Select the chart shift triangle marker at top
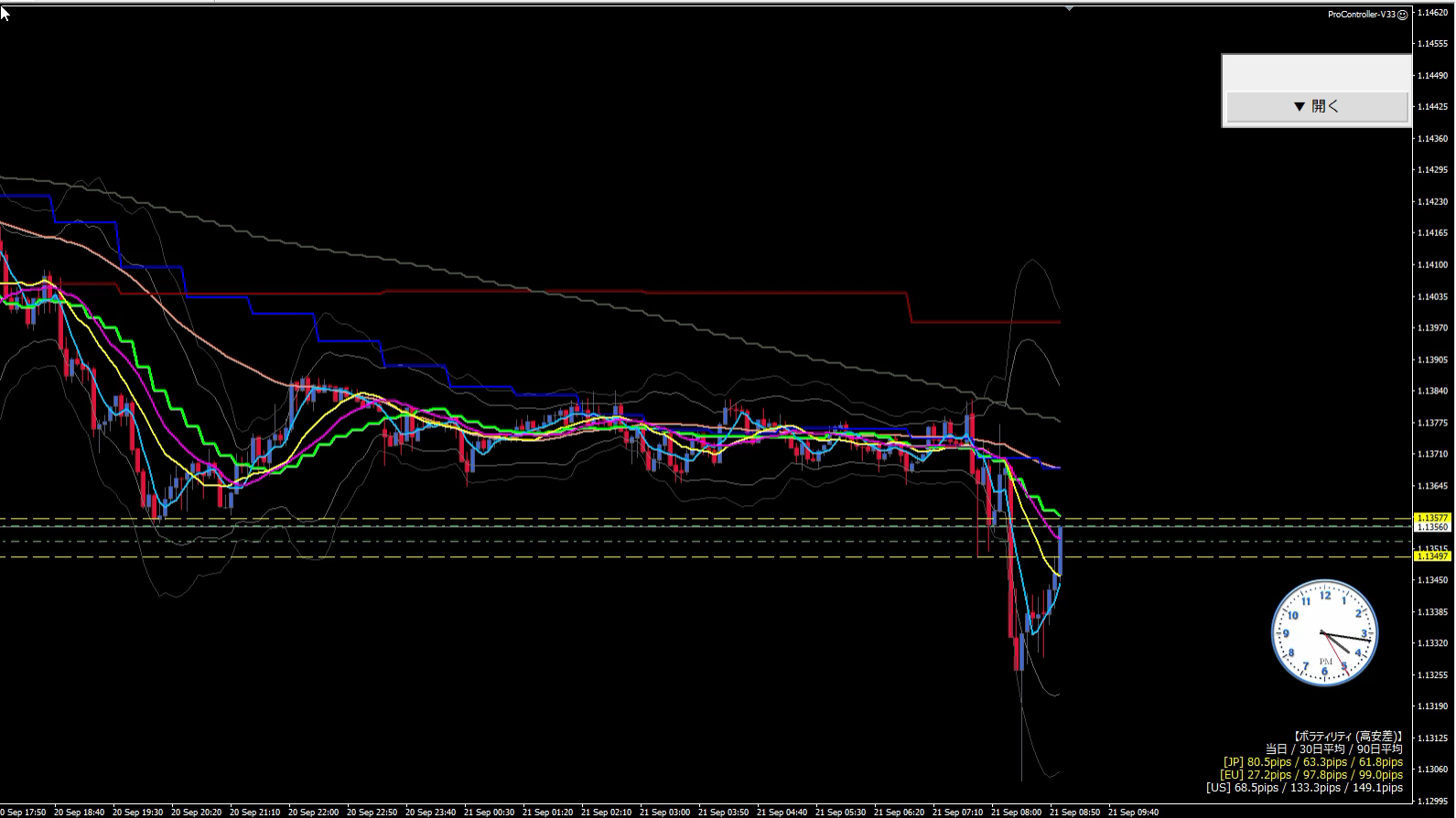Image resolution: width=1456 pixels, height=818 pixels. 1069,8
